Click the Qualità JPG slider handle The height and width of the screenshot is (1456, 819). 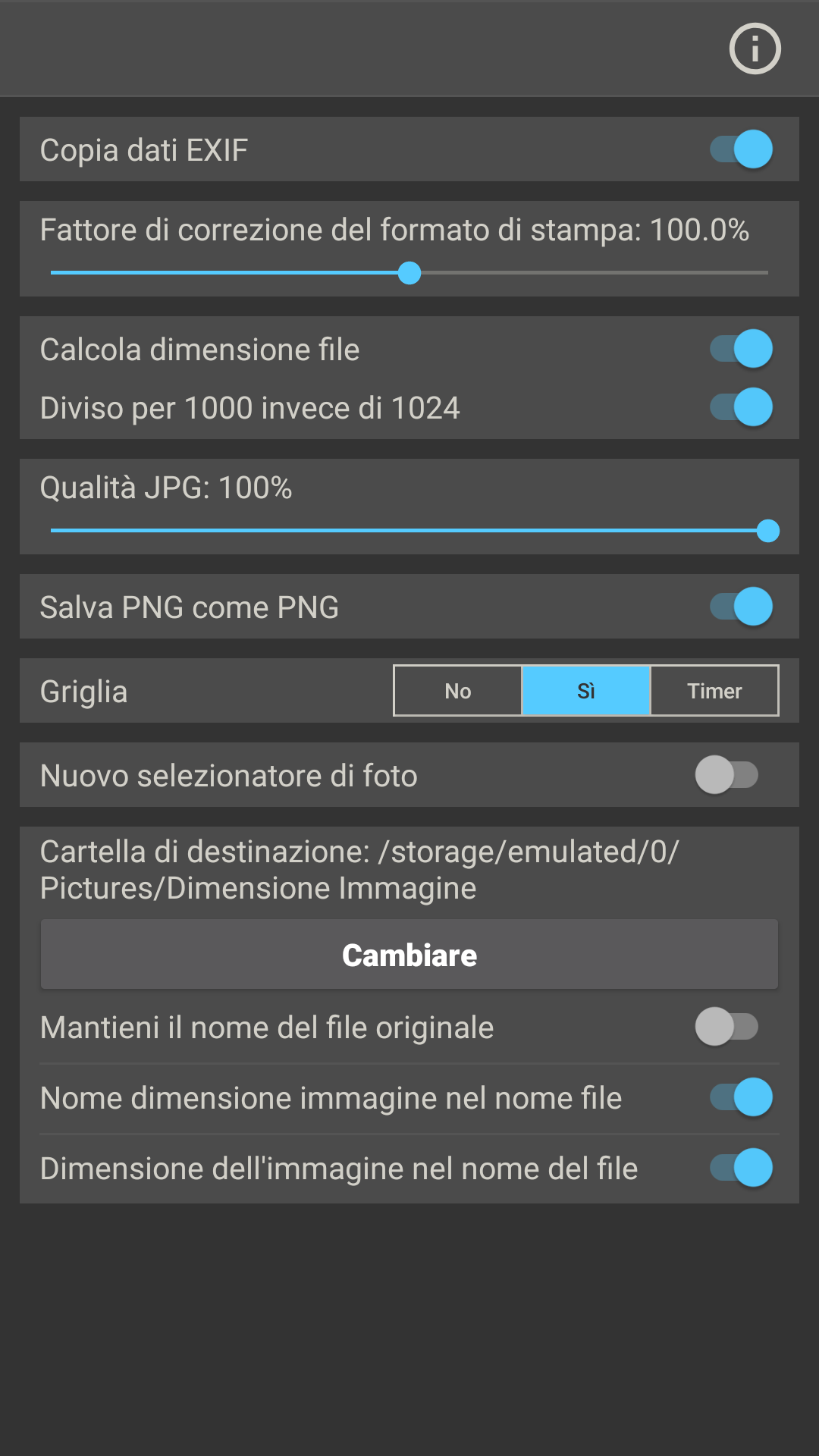click(768, 531)
